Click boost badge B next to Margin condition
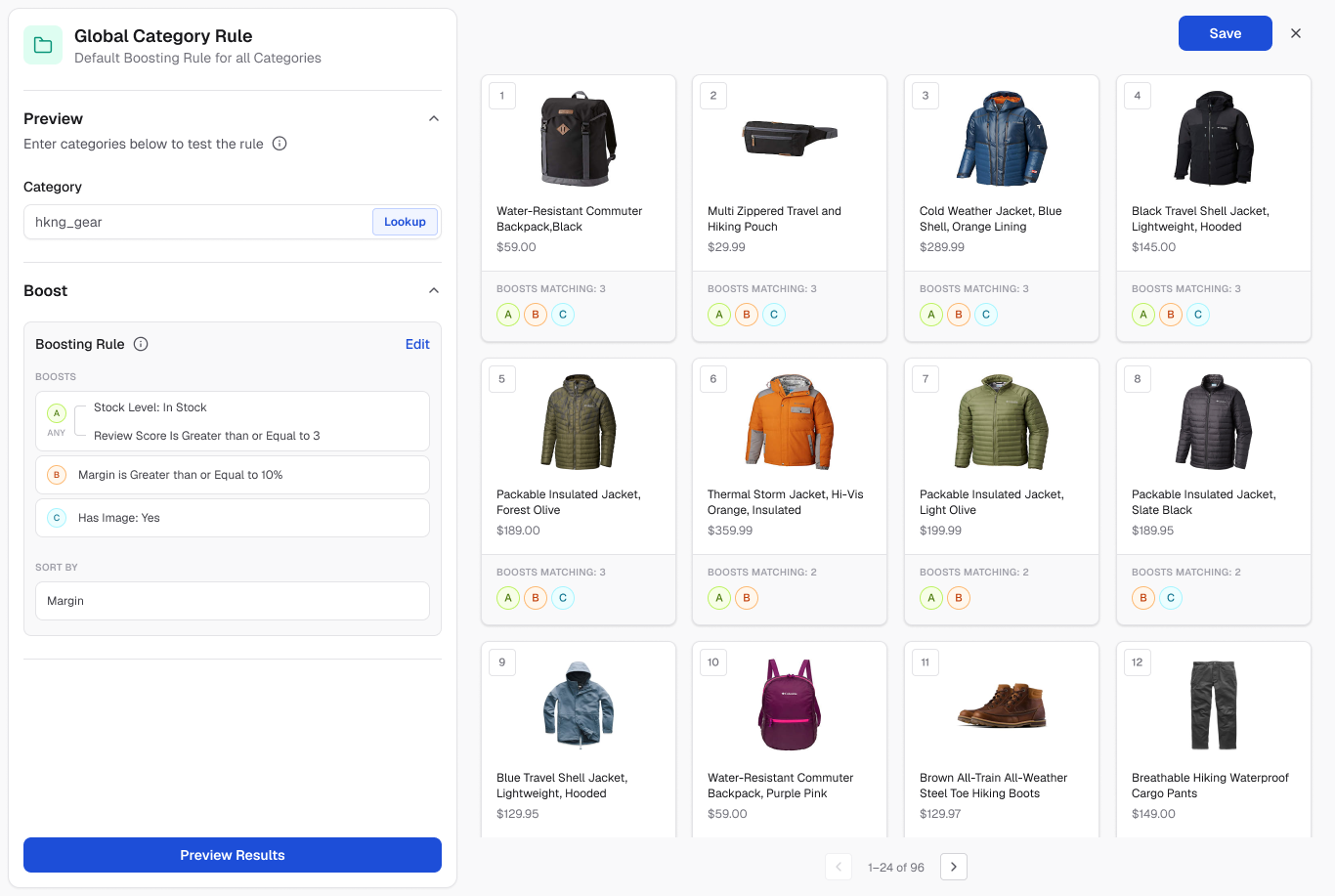This screenshot has height=896, width=1335. (x=57, y=475)
